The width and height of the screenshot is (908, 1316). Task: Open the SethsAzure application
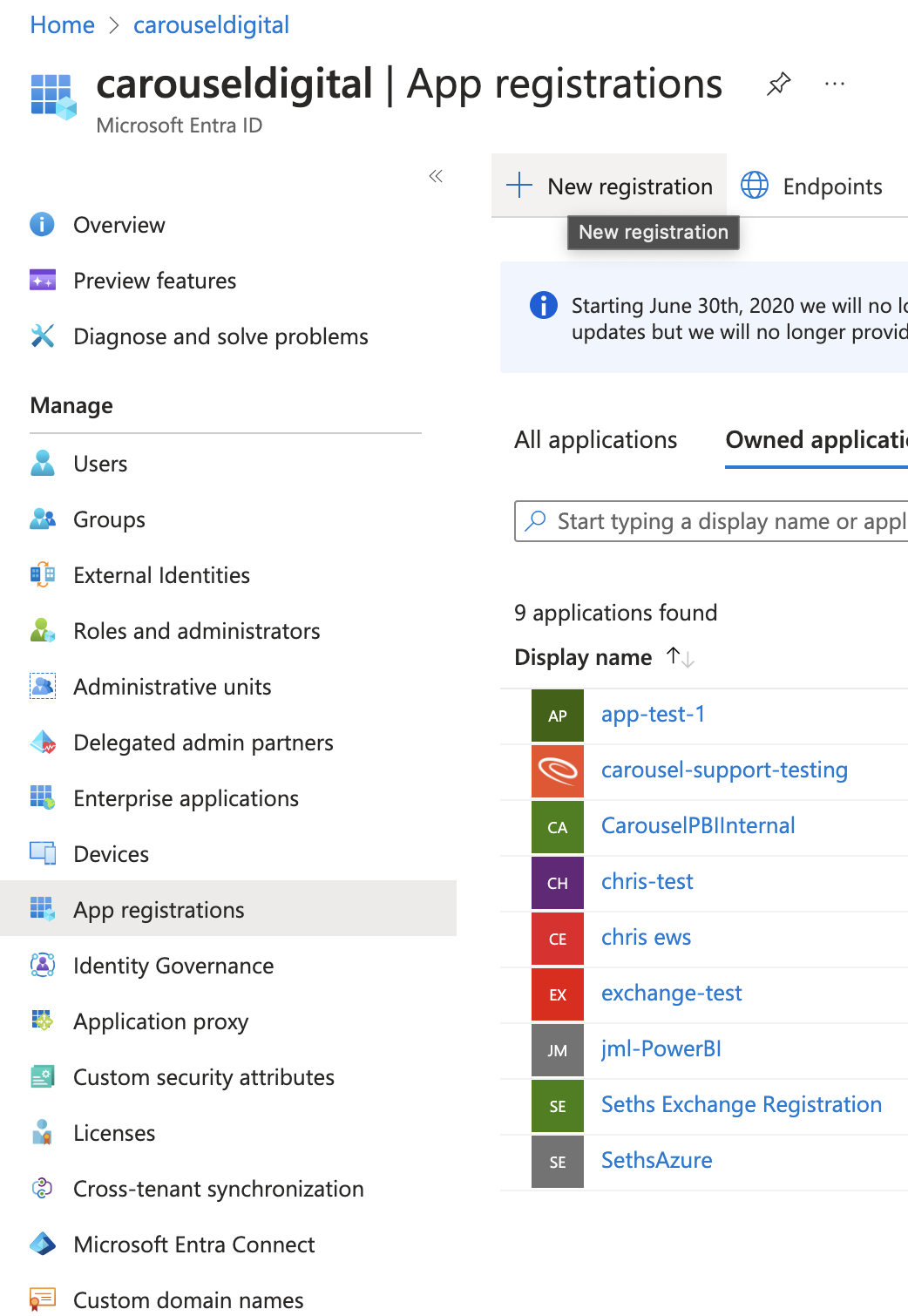tap(657, 1161)
